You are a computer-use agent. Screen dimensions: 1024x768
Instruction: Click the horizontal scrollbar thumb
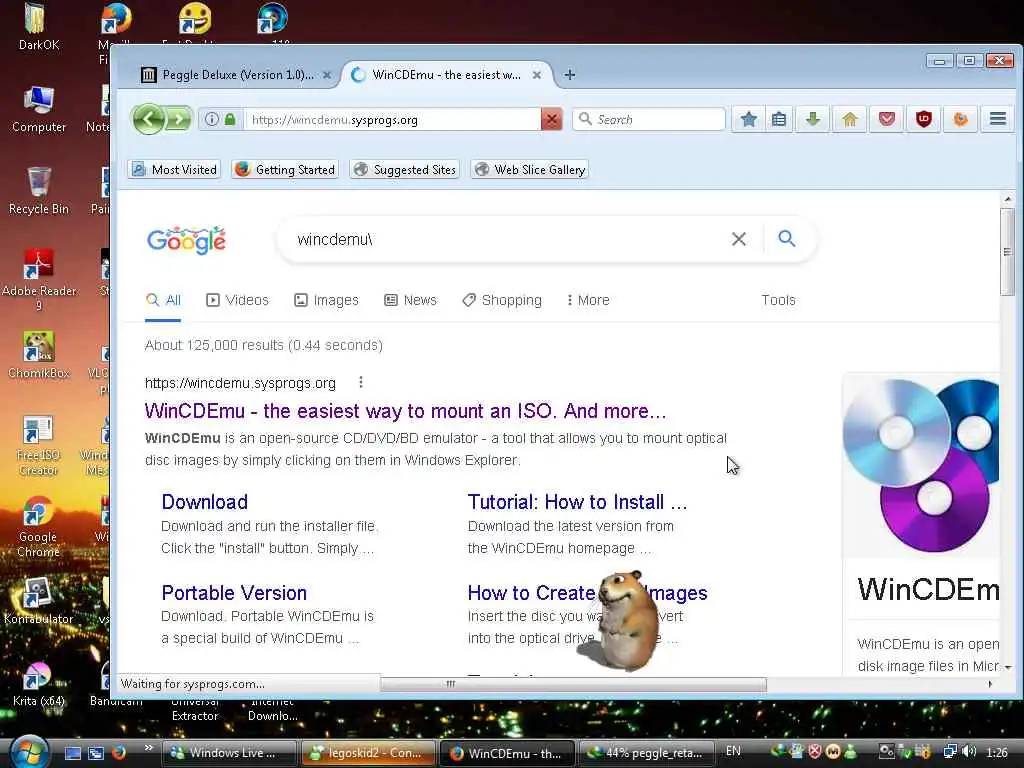(573, 684)
